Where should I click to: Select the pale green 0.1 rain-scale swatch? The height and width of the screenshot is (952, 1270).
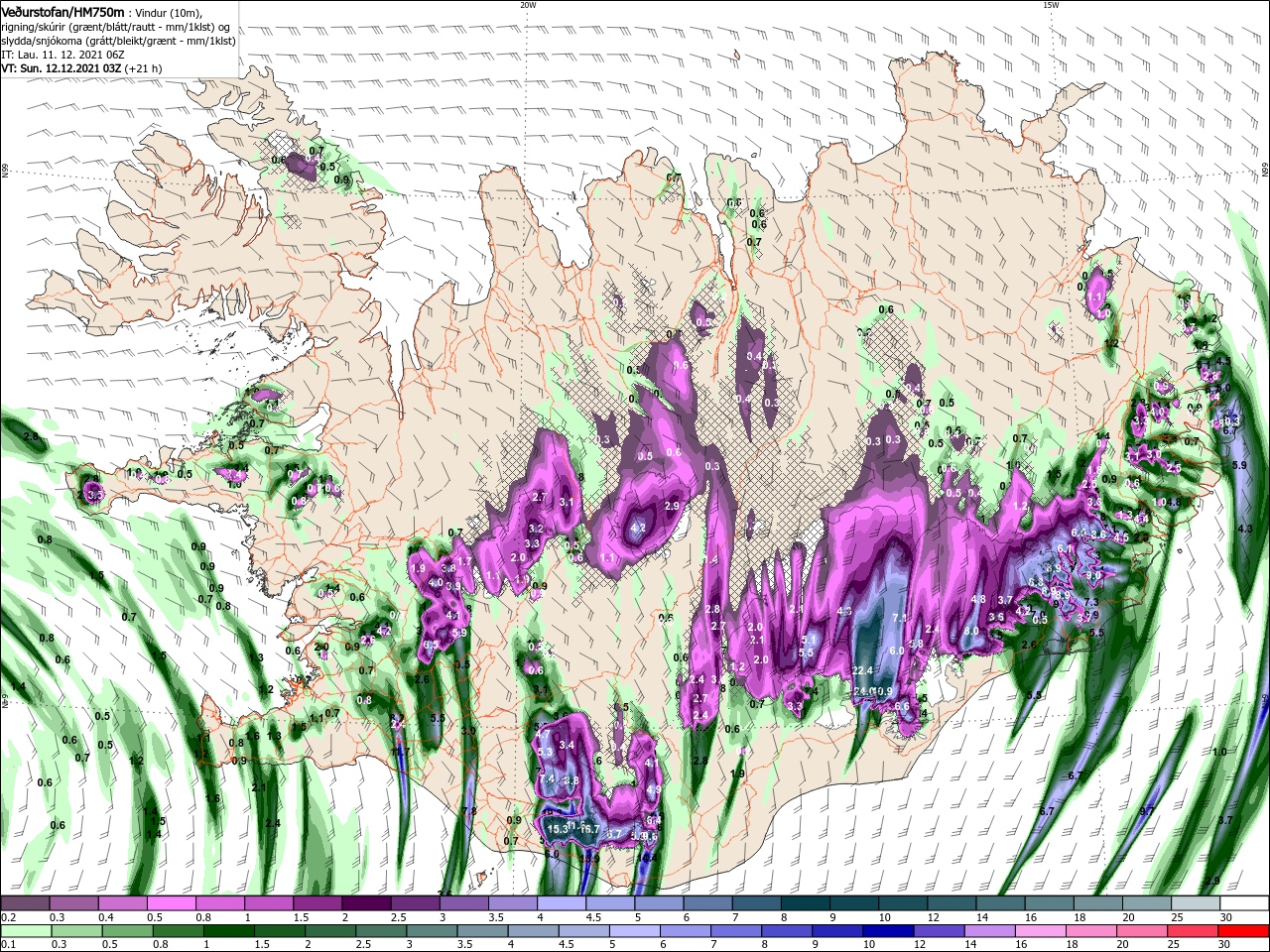click(x=24, y=931)
